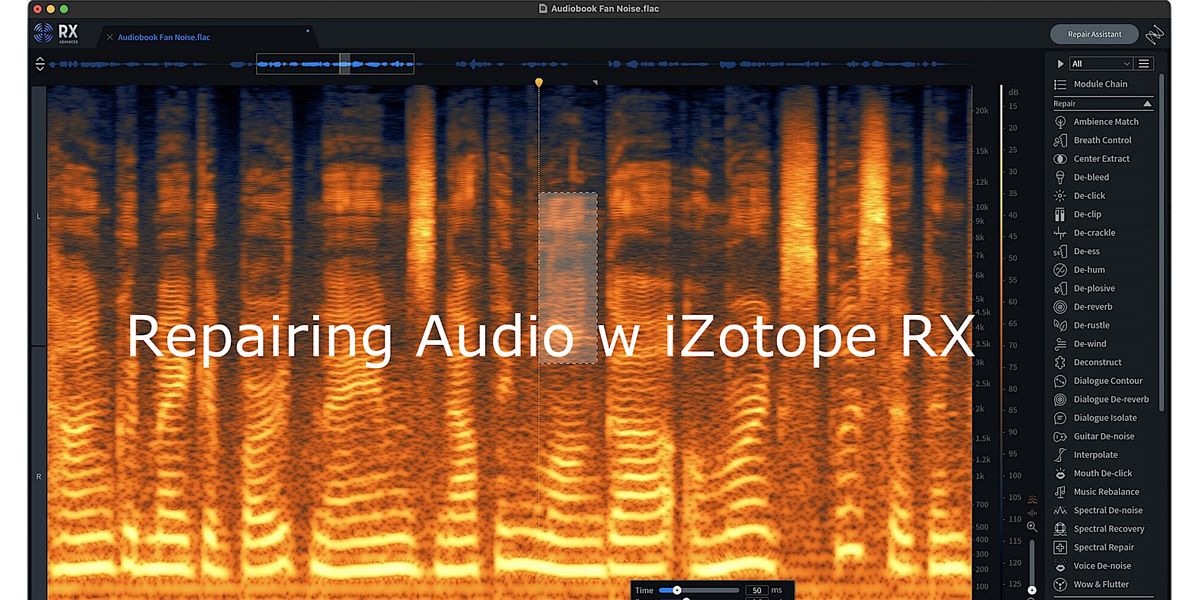
Task: Open the De-wind module
Action: pos(1081,344)
